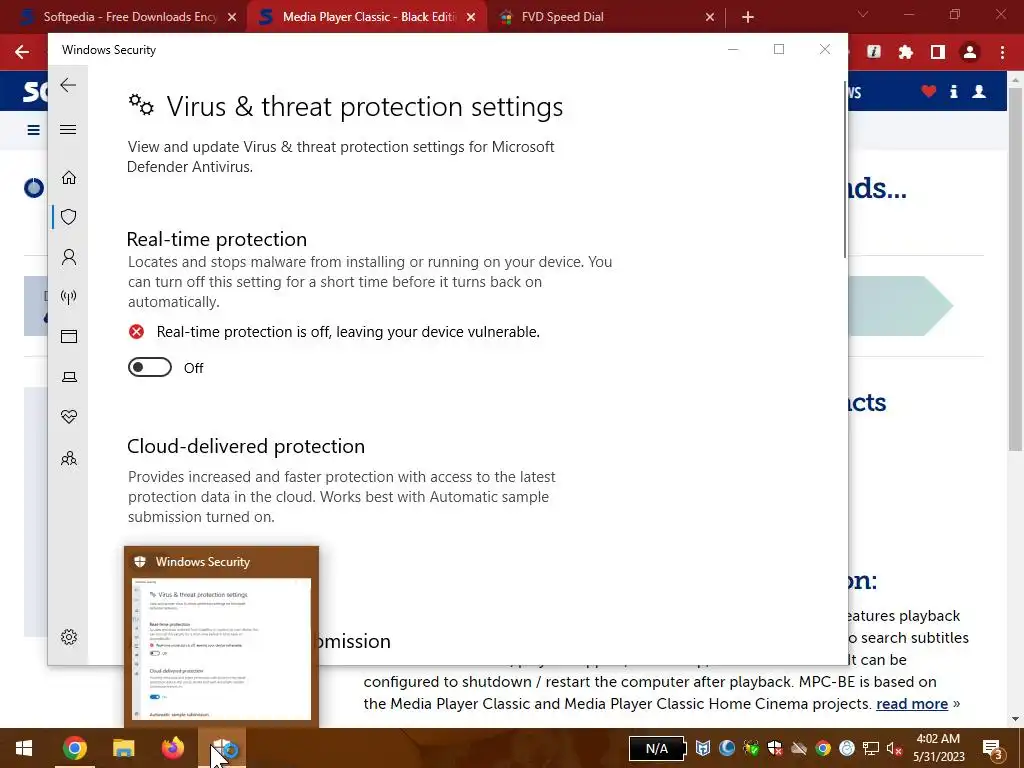Click the browser page vertical scrollbar

pos(1015,268)
